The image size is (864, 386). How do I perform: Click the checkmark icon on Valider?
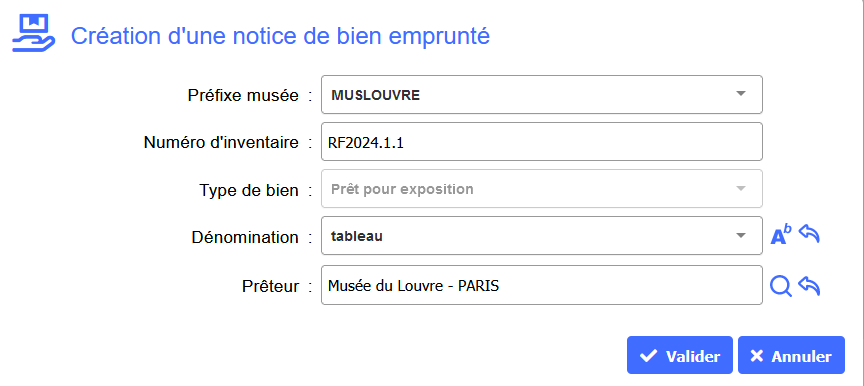(x=649, y=356)
